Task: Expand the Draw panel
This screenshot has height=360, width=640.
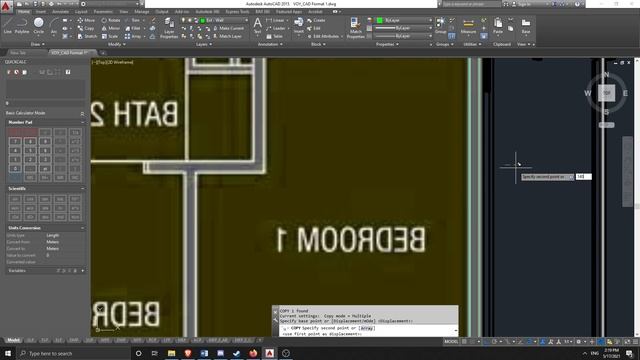Action: click(38, 44)
